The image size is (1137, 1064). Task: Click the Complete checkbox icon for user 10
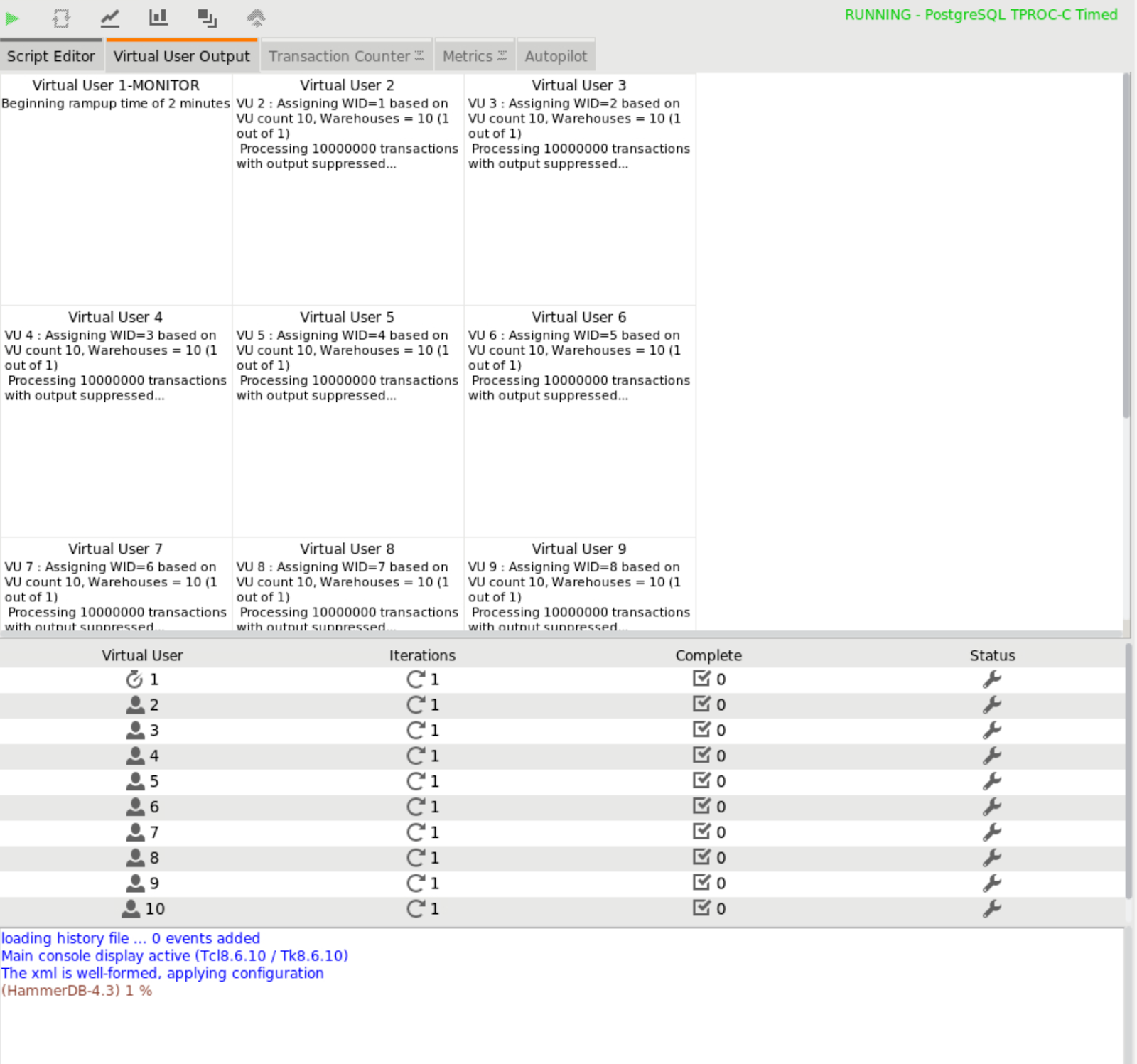click(x=701, y=908)
